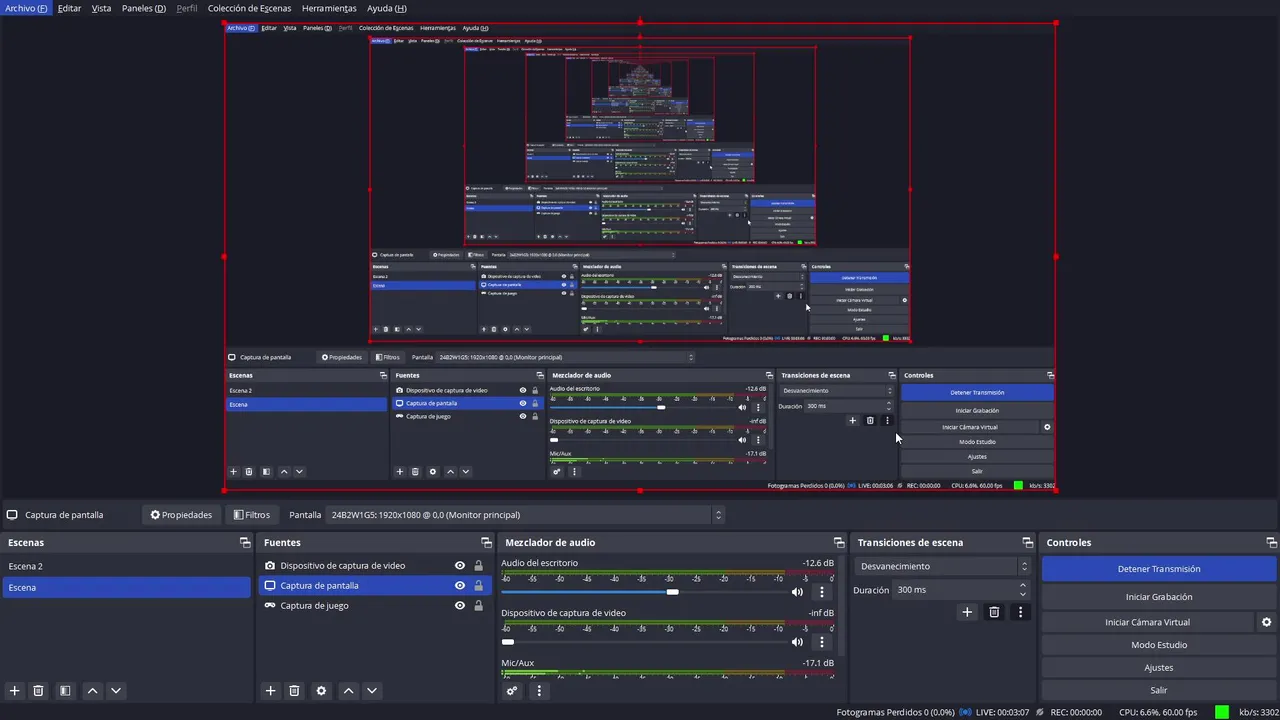Screen dimensions: 1280x720
Task: Undock the Mezclador de audio panel
Action: (x=838, y=543)
